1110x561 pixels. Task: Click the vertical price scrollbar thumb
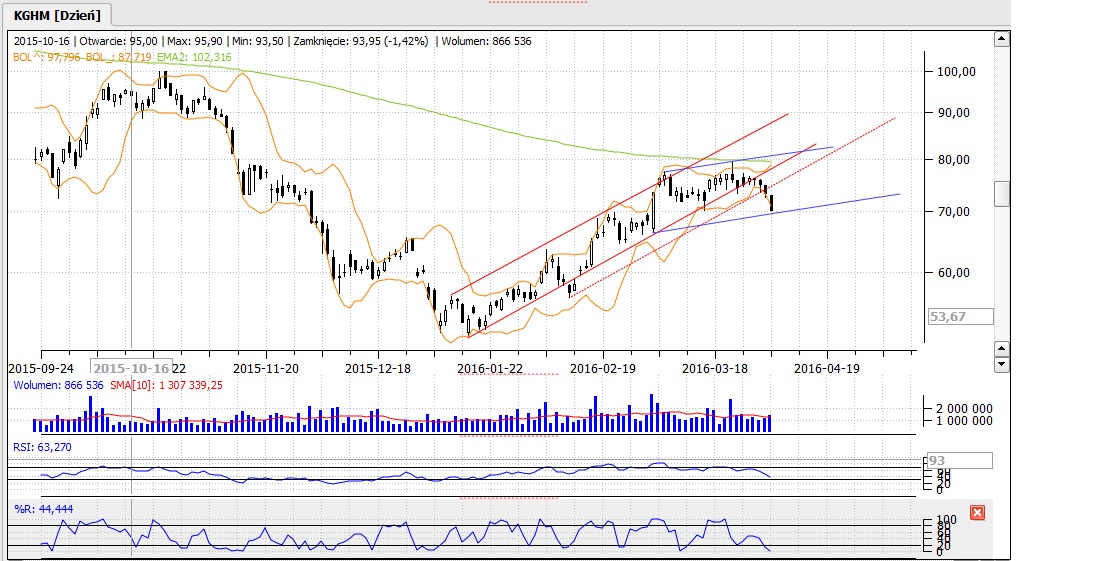point(1001,193)
